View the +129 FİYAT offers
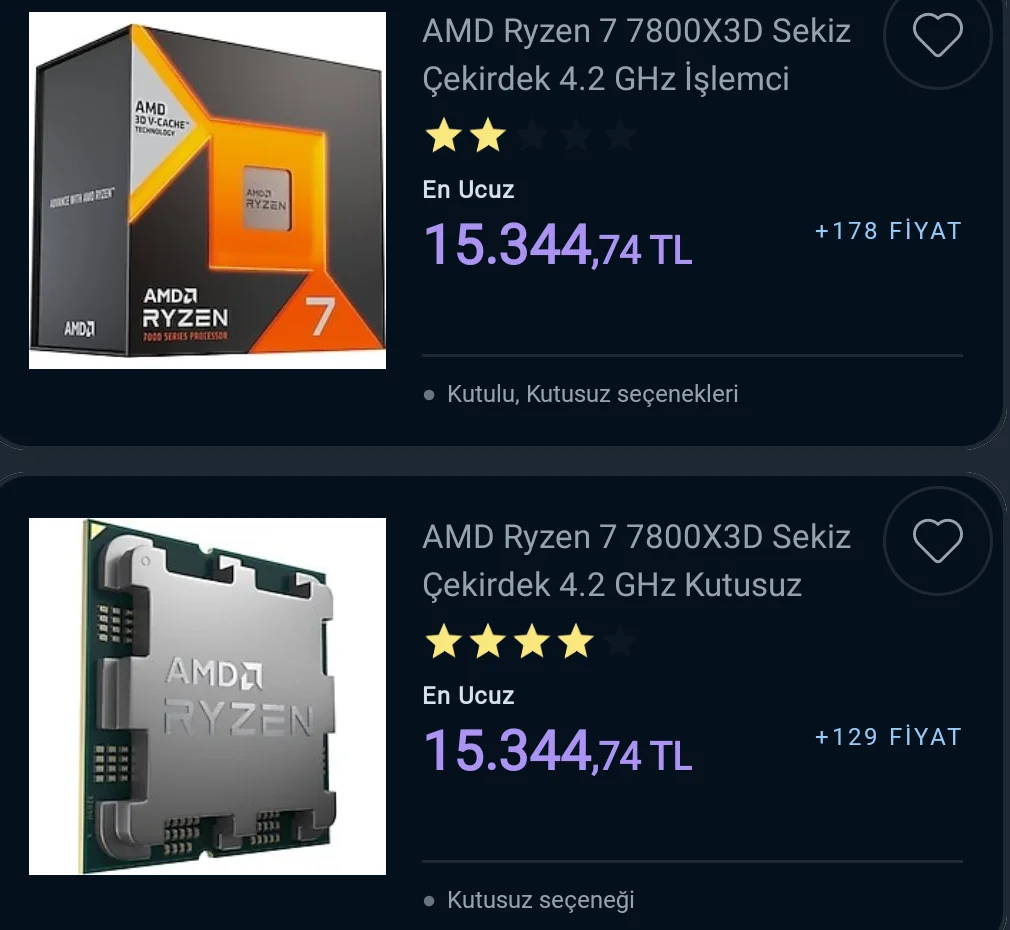 click(888, 737)
